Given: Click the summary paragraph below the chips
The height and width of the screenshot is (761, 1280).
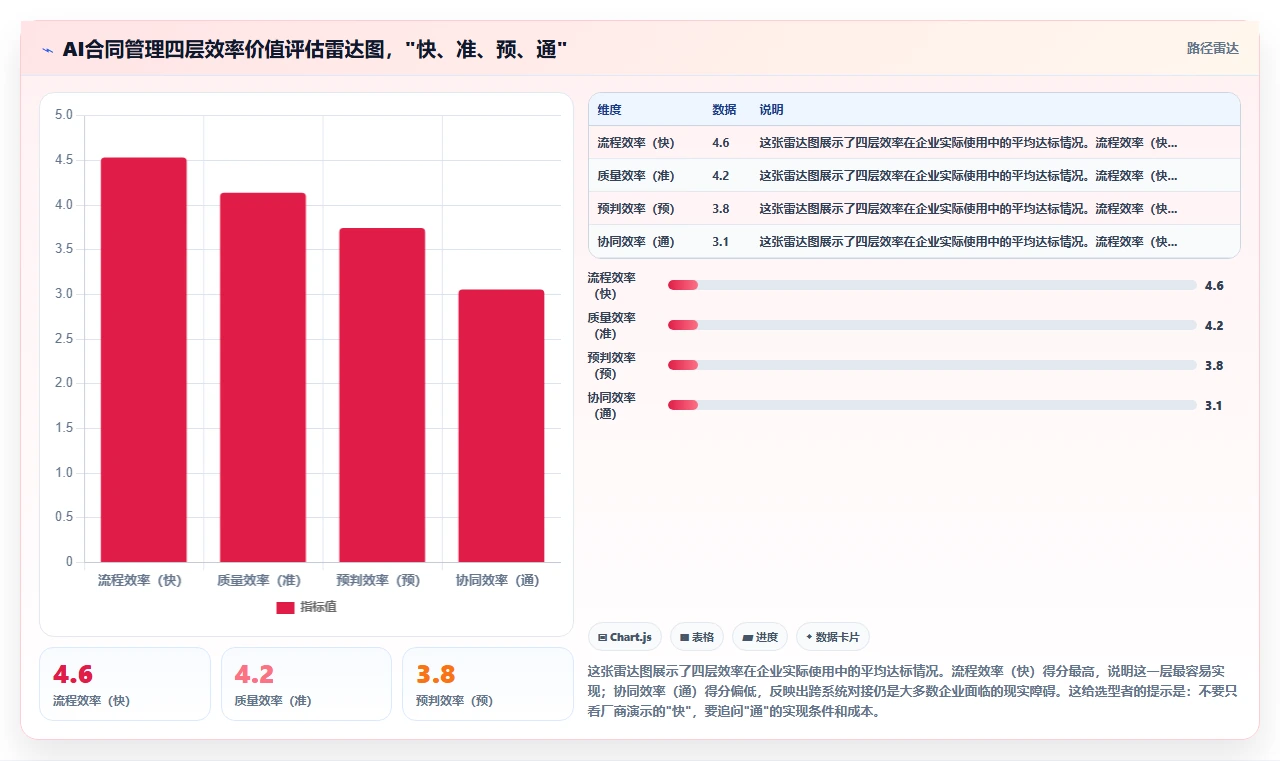Looking at the screenshot, I should click(912, 691).
